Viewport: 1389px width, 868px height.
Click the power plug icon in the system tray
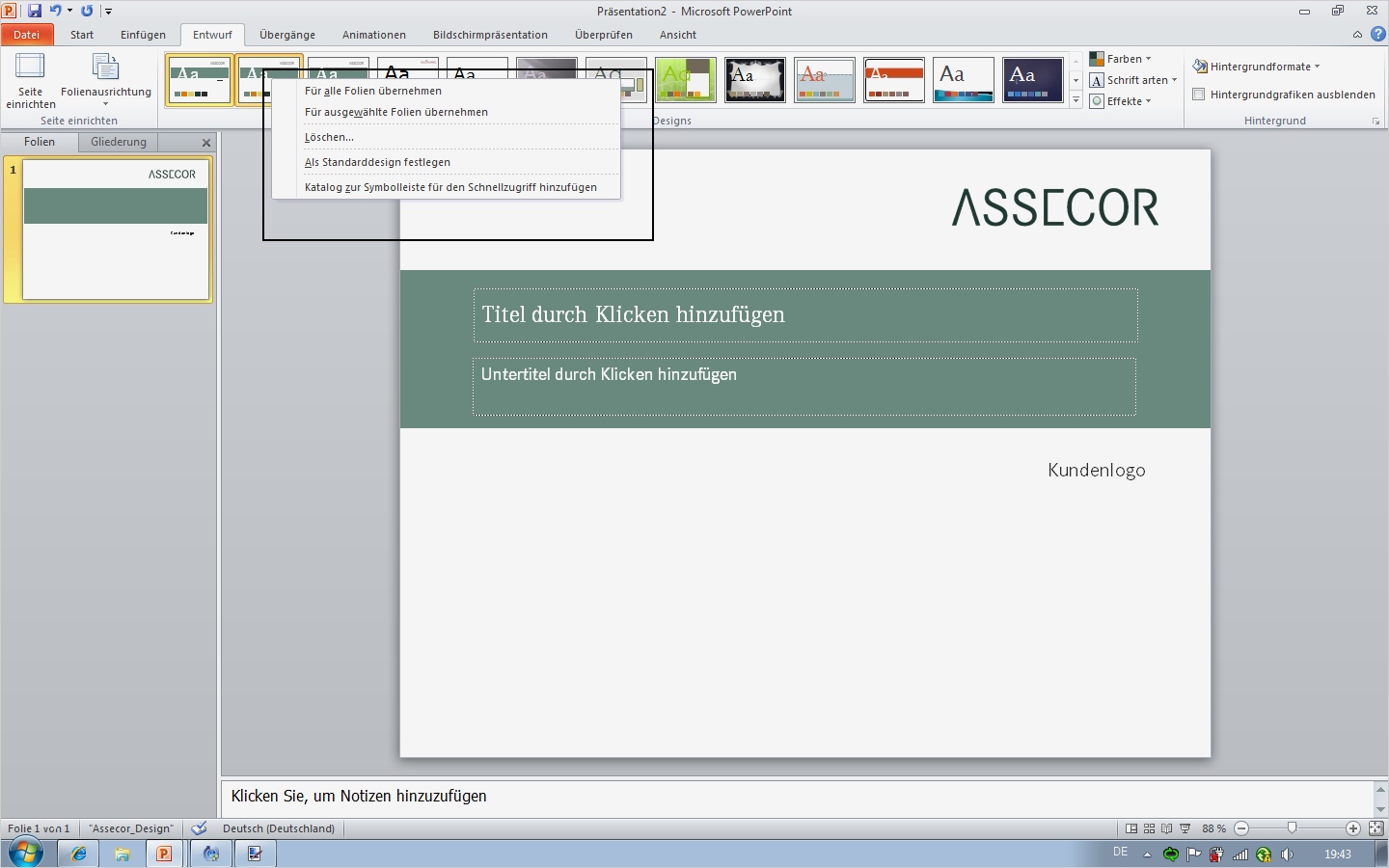point(1217,854)
